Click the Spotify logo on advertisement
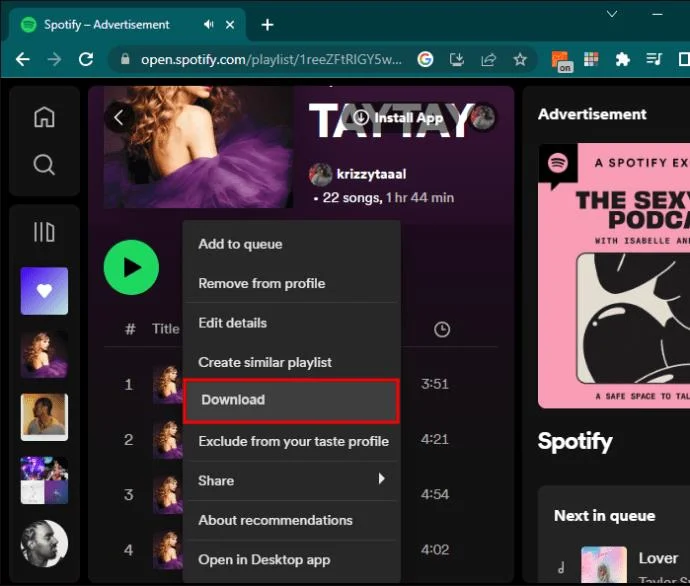The image size is (690, 586). (x=558, y=163)
